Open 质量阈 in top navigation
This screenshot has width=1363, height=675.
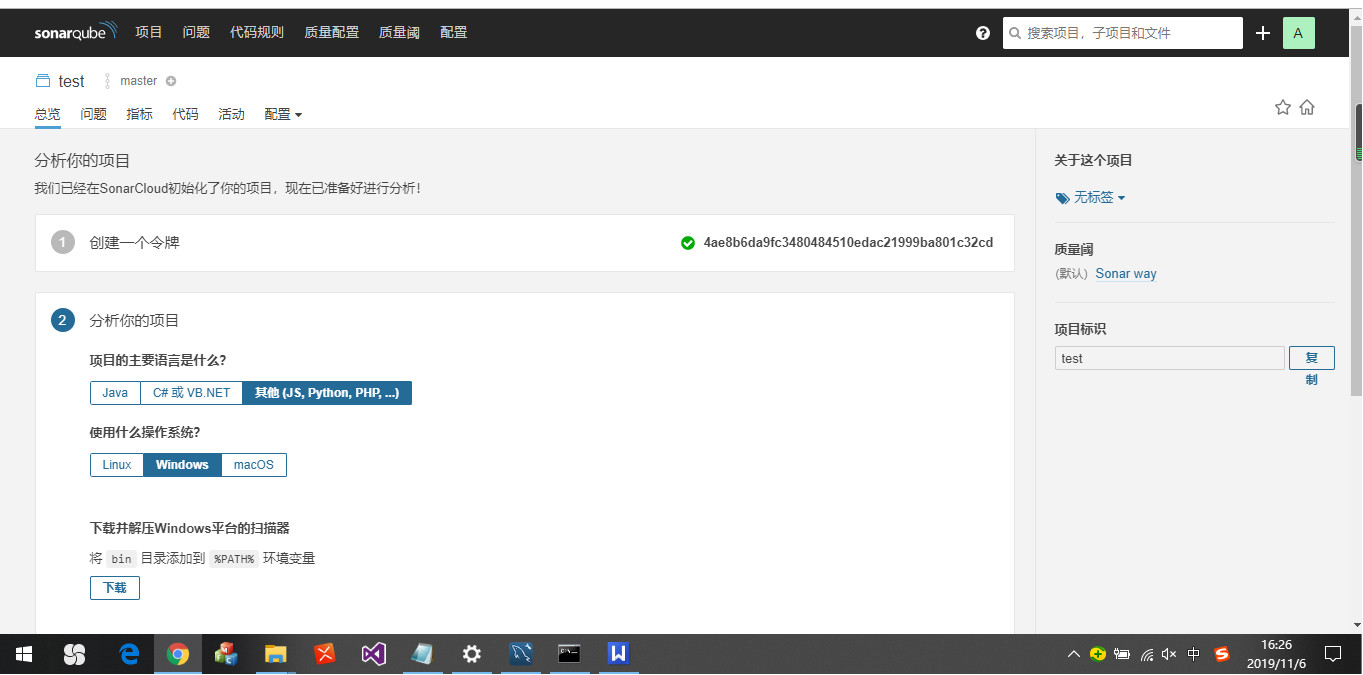click(399, 32)
